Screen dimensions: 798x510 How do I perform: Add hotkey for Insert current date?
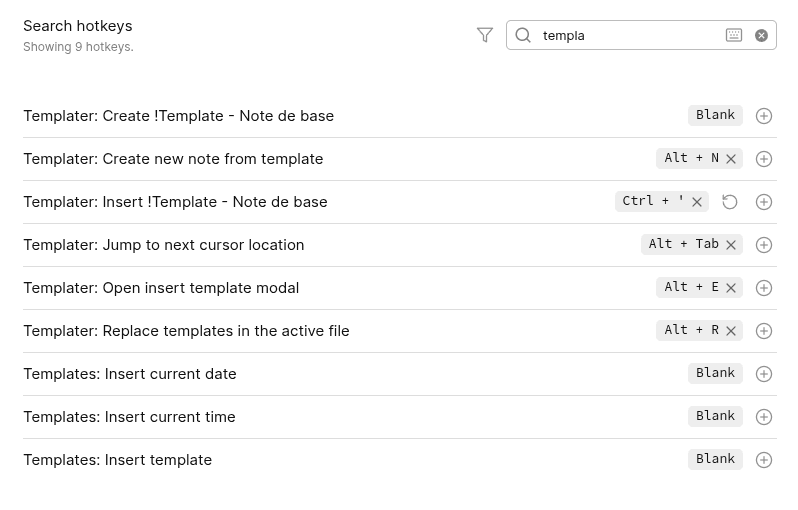tap(764, 374)
